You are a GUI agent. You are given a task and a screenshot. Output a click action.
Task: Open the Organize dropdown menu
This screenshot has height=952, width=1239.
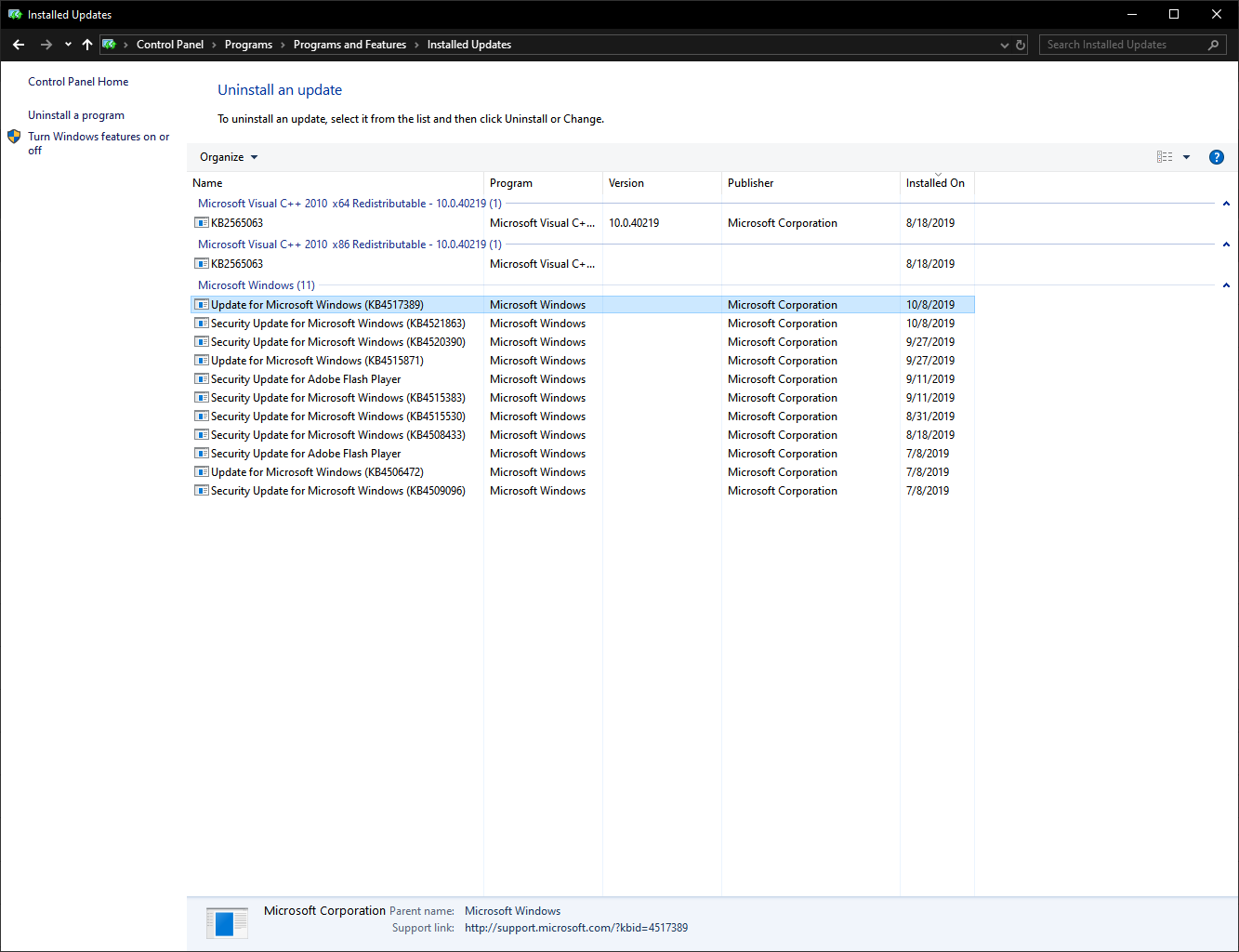point(229,157)
